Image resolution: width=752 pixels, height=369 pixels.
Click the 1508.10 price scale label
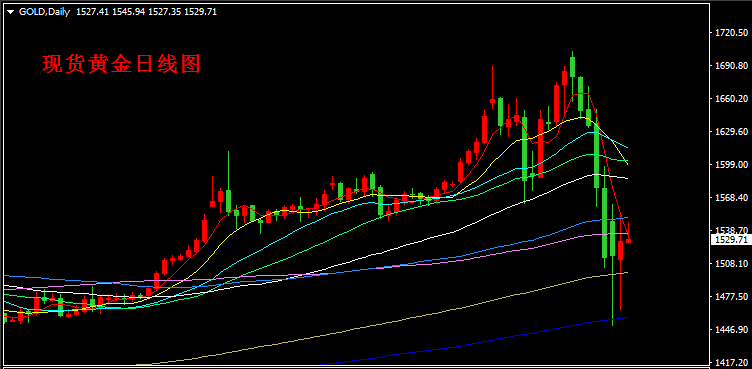[x=731, y=263]
